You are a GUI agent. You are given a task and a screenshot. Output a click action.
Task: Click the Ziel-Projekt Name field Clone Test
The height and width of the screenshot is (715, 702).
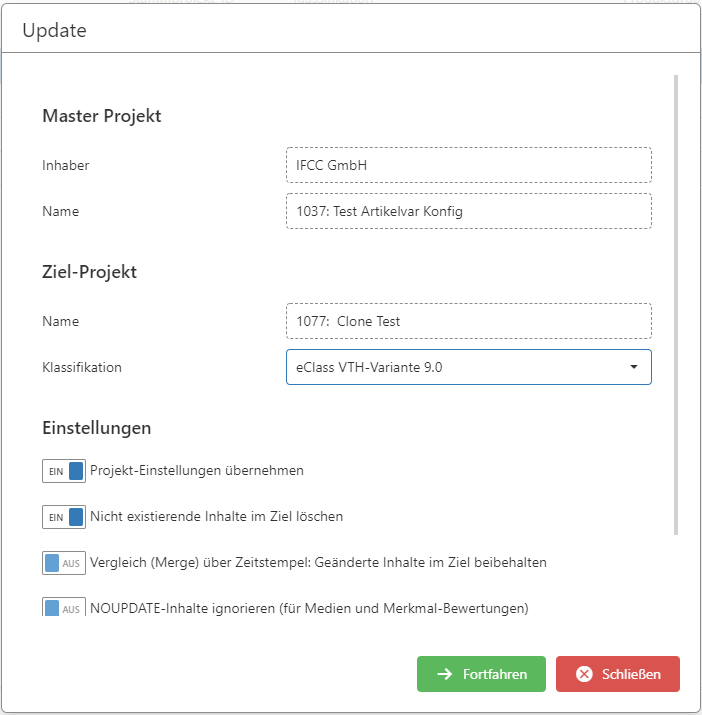coord(469,321)
